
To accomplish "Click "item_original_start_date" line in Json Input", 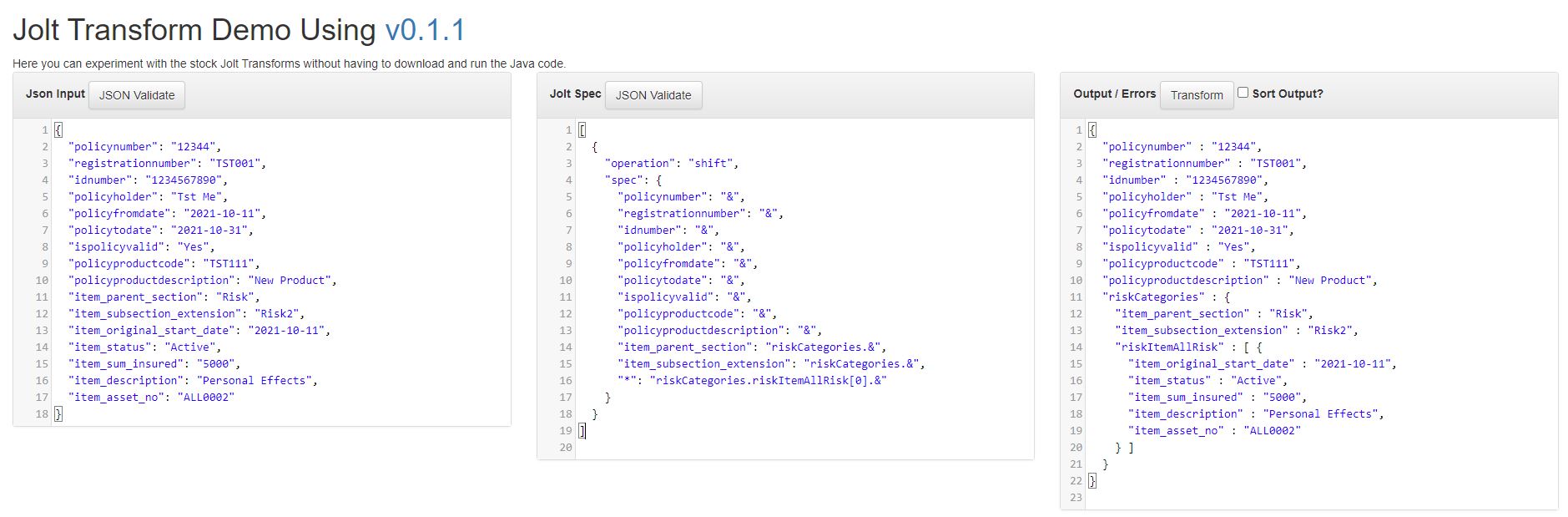I will (199, 331).
